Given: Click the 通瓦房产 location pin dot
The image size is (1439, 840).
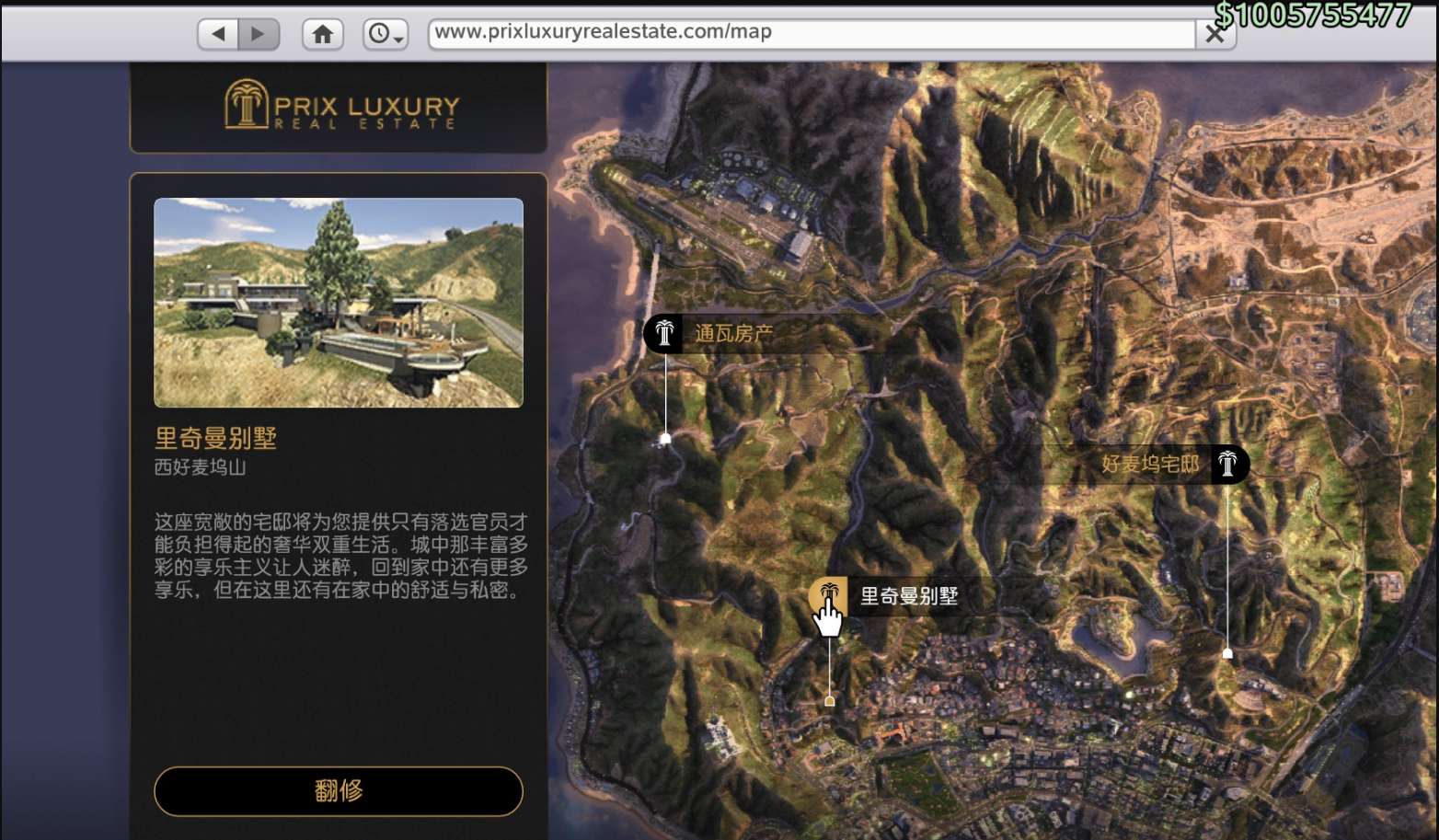Looking at the screenshot, I should [665, 439].
